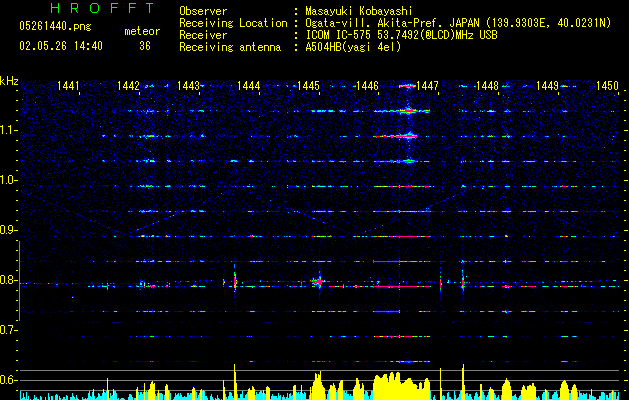Screen dimensions: 629x400
Task: Click the 1442 time marker
Action: (128, 86)
